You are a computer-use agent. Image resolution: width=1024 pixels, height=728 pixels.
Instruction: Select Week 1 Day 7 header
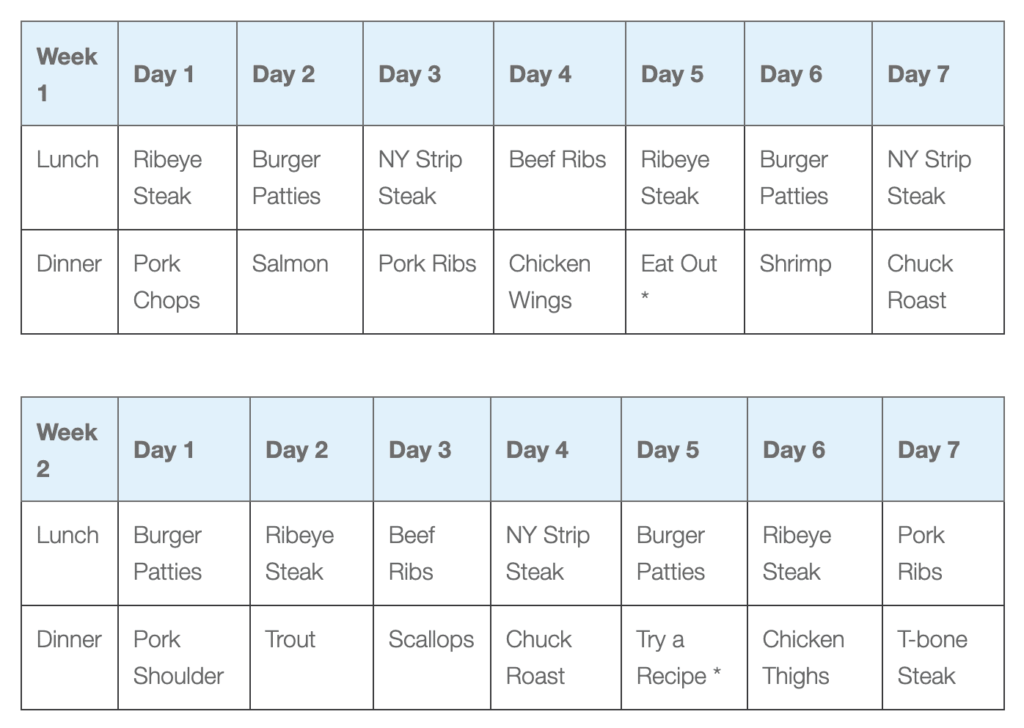point(938,74)
